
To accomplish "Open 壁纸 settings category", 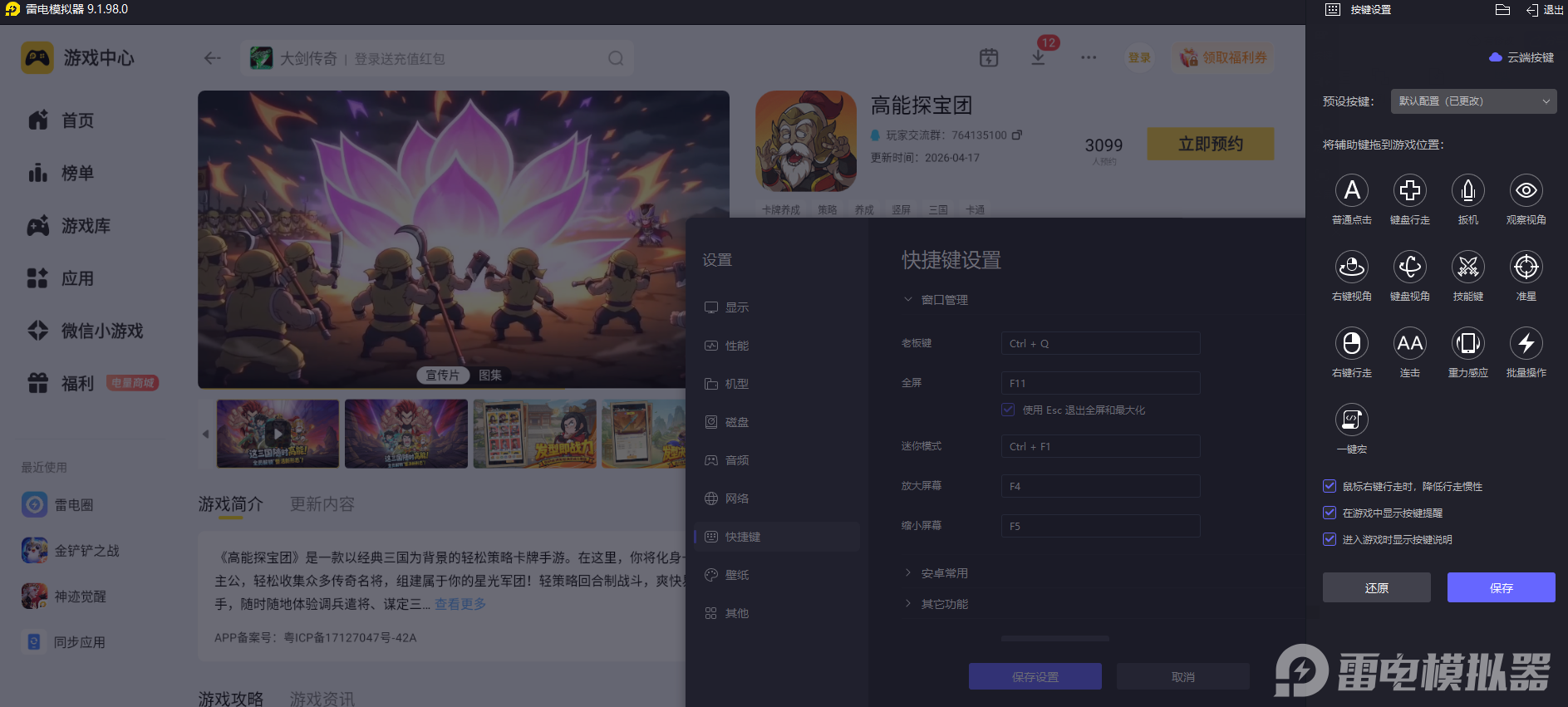I will pyautogui.click(x=776, y=575).
